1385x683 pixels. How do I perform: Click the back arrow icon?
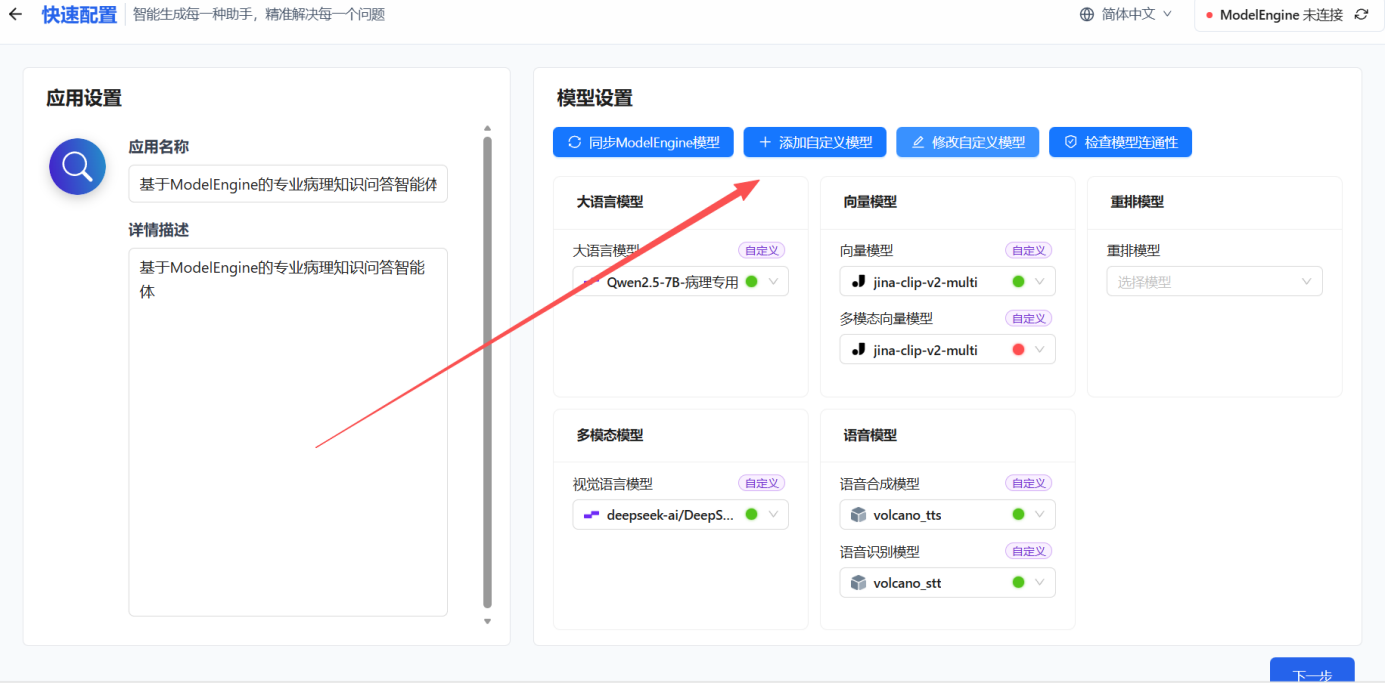coord(15,14)
